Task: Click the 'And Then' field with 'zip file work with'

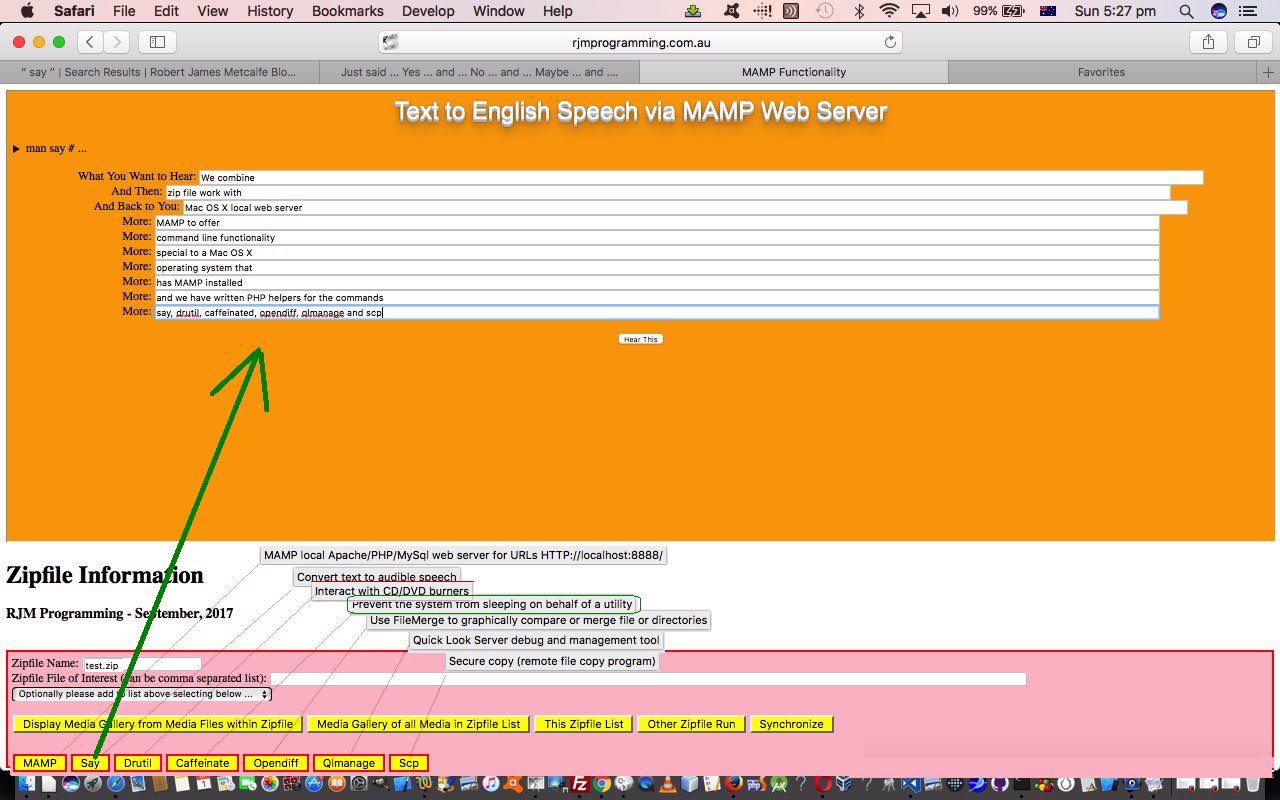Action: 668,193
